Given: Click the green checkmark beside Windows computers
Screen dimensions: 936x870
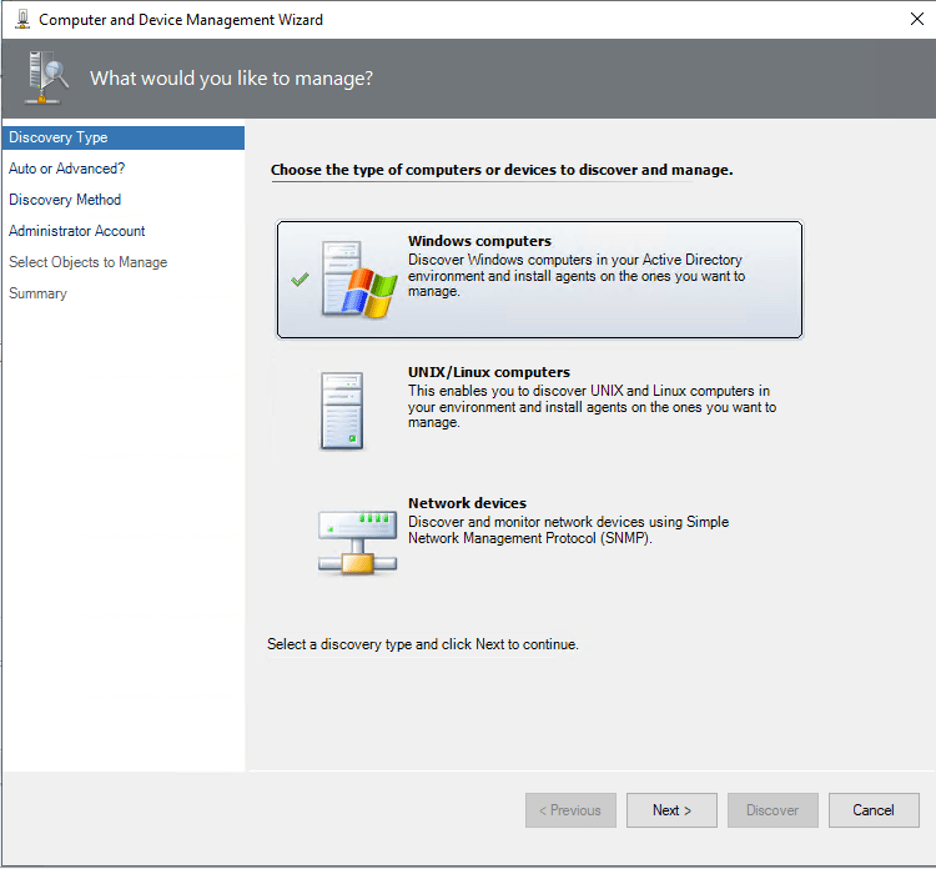Looking at the screenshot, I should 299,280.
